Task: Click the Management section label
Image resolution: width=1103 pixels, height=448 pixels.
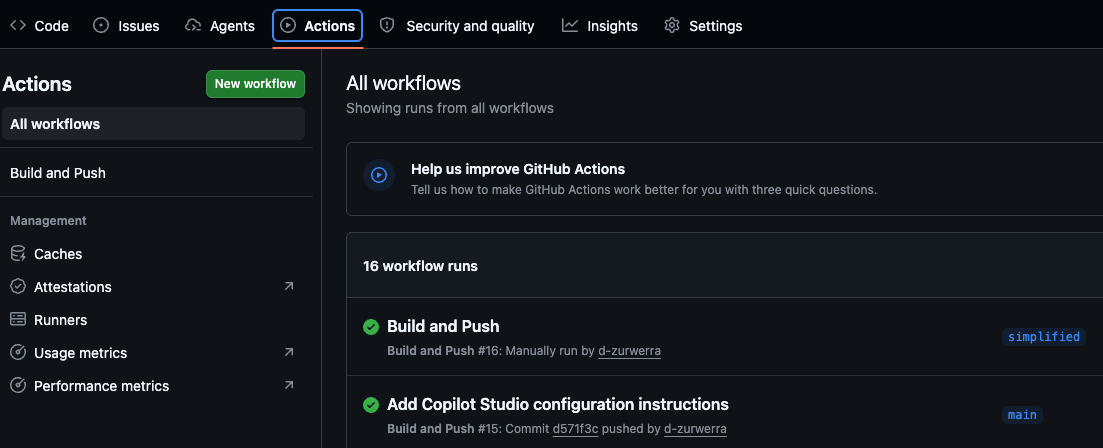Action: pos(49,221)
